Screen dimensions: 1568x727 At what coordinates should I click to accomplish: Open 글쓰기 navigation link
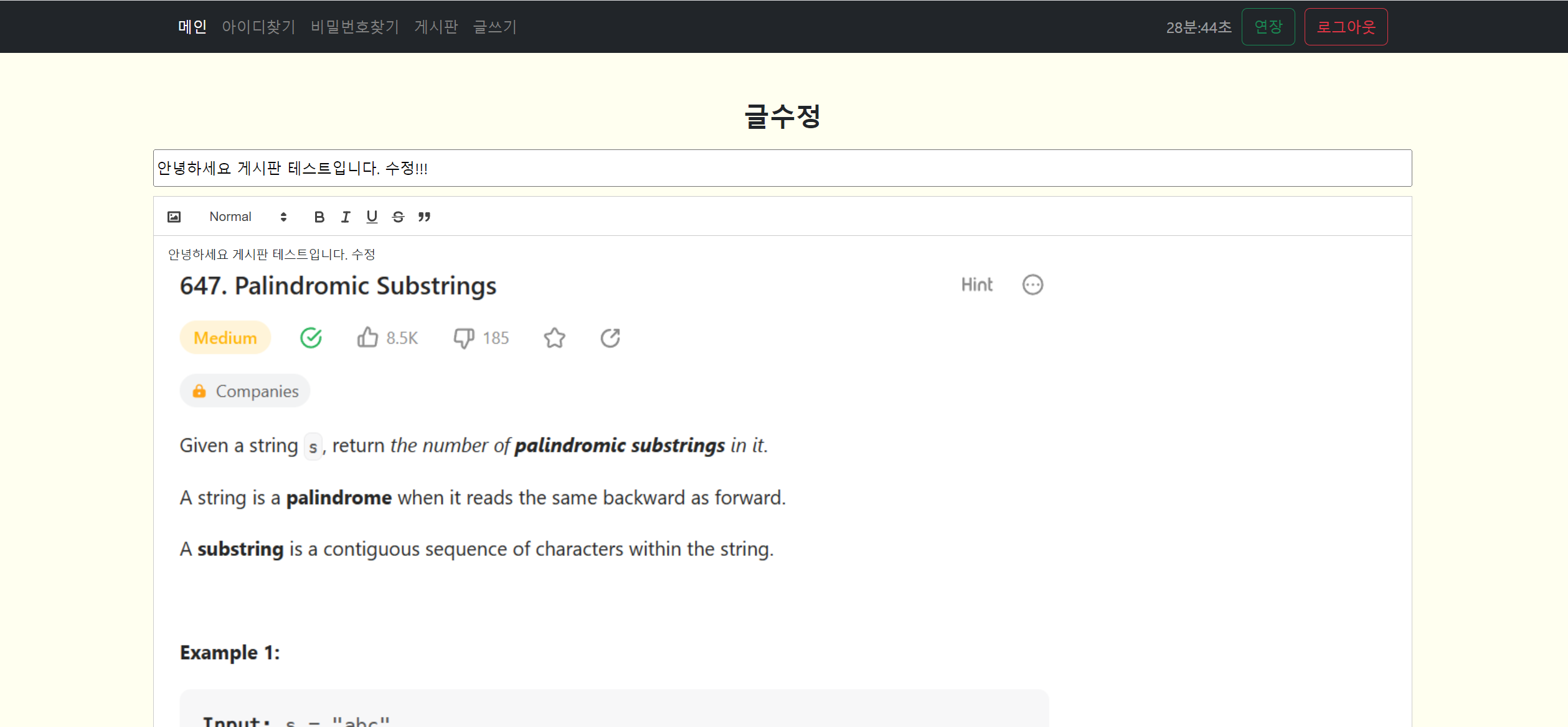[x=495, y=27]
